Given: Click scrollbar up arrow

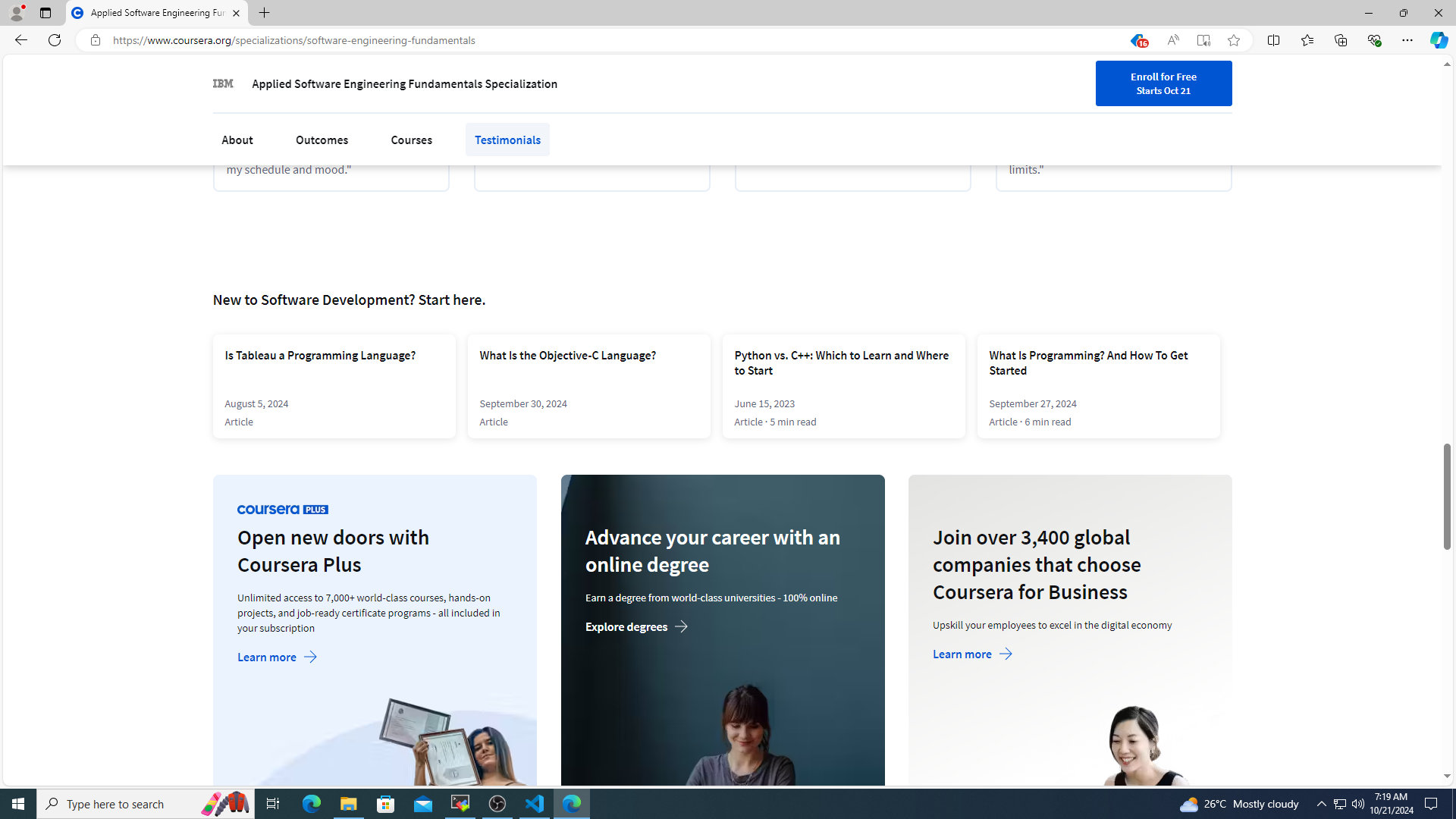Looking at the screenshot, I should pos(1447,64).
